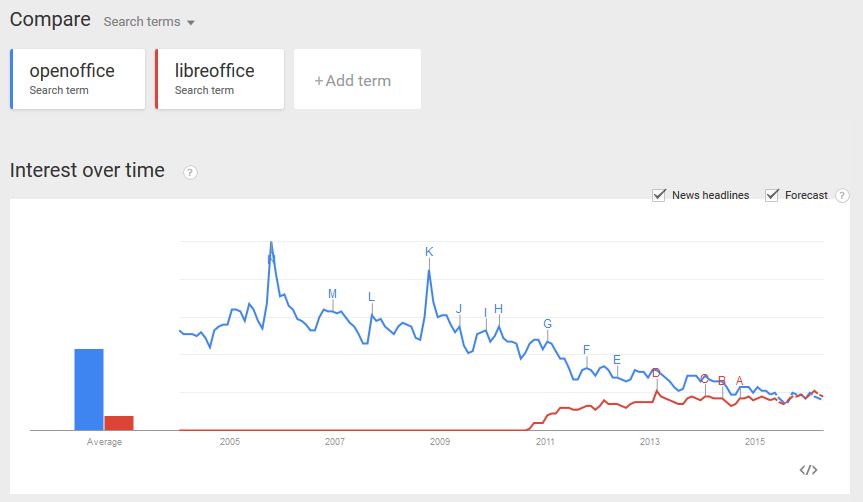This screenshot has width=863, height=502.
Task: Click news headline marker H
Action: (498, 309)
